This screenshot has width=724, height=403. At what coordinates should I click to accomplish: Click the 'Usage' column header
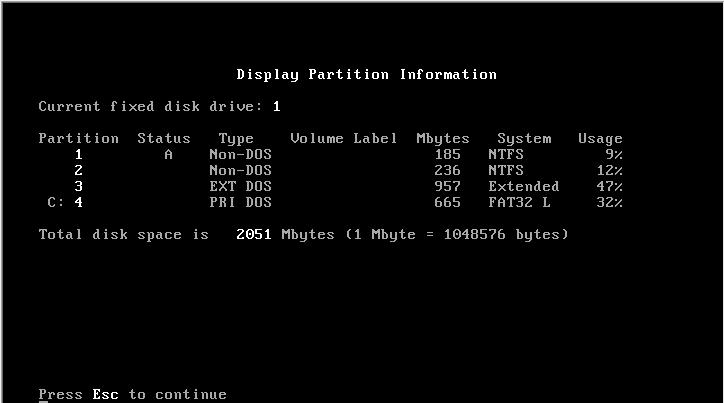click(x=600, y=139)
